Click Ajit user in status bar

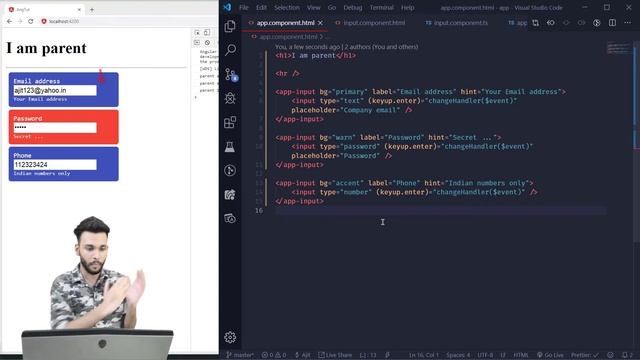302,355
